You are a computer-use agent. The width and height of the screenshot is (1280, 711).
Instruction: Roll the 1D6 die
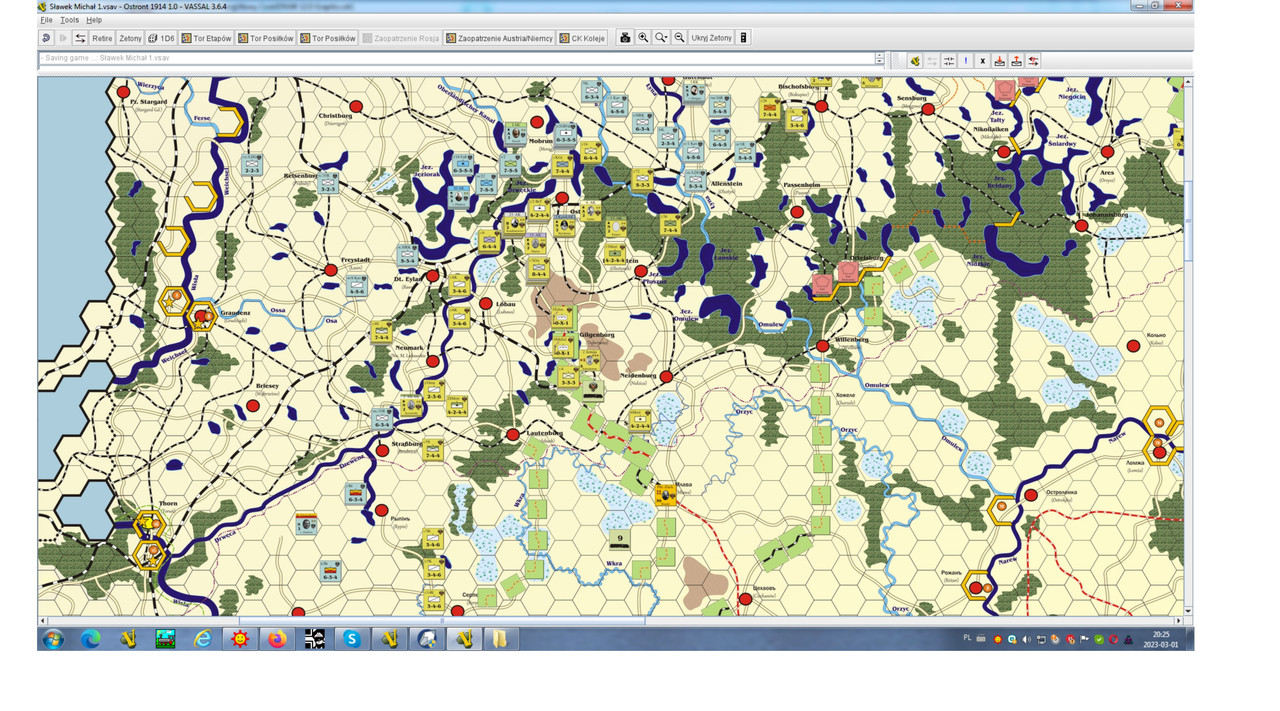(161, 38)
